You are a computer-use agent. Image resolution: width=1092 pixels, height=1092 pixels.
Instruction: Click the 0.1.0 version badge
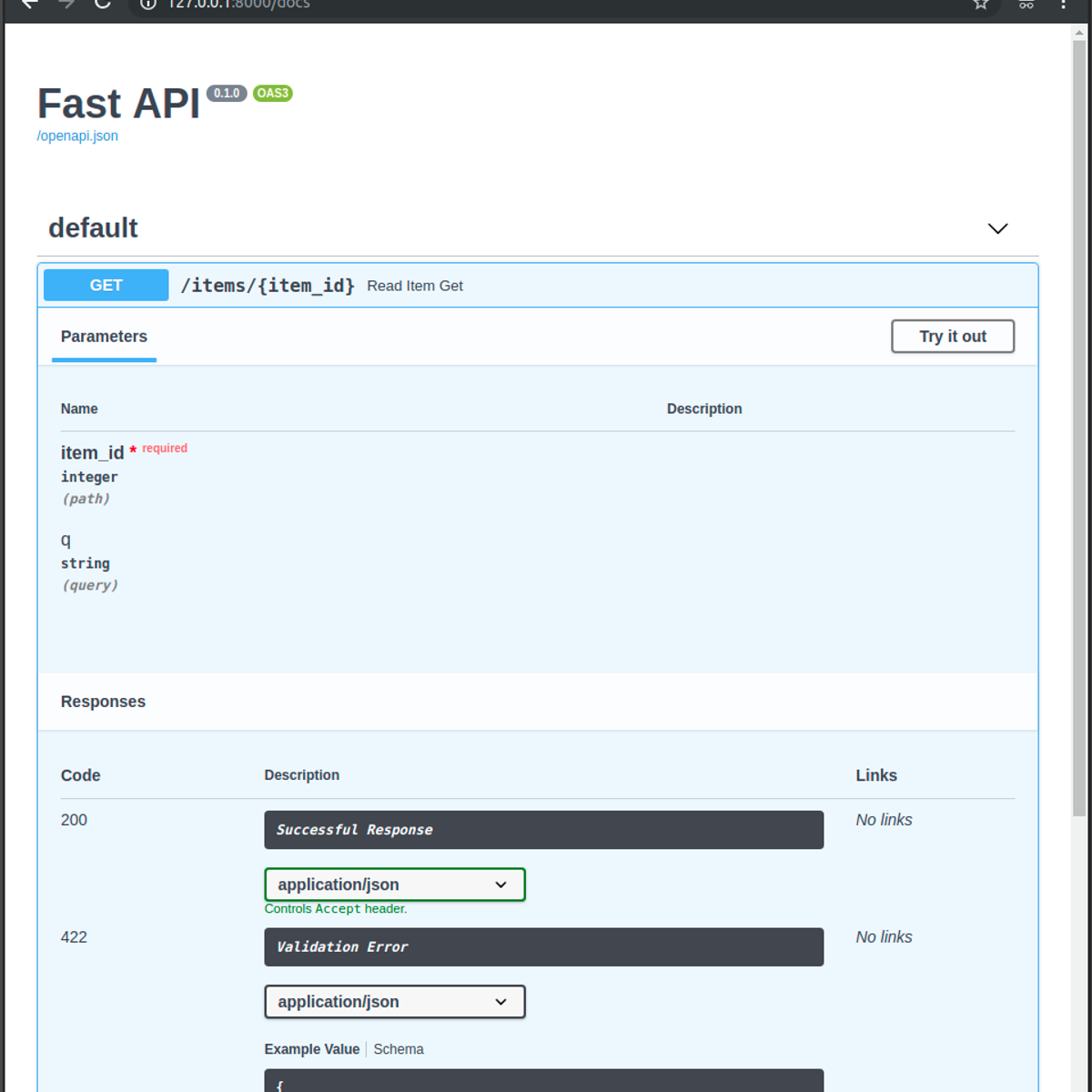pyautogui.click(x=227, y=93)
